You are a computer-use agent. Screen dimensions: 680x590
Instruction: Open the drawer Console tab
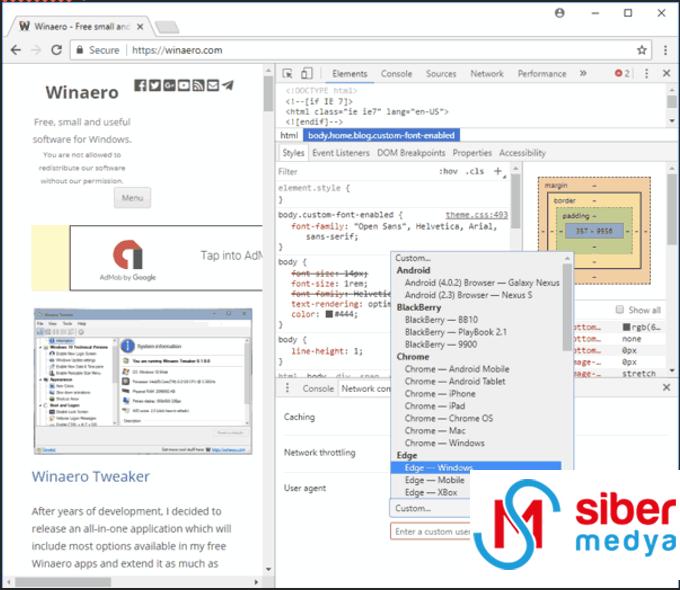click(318, 389)
